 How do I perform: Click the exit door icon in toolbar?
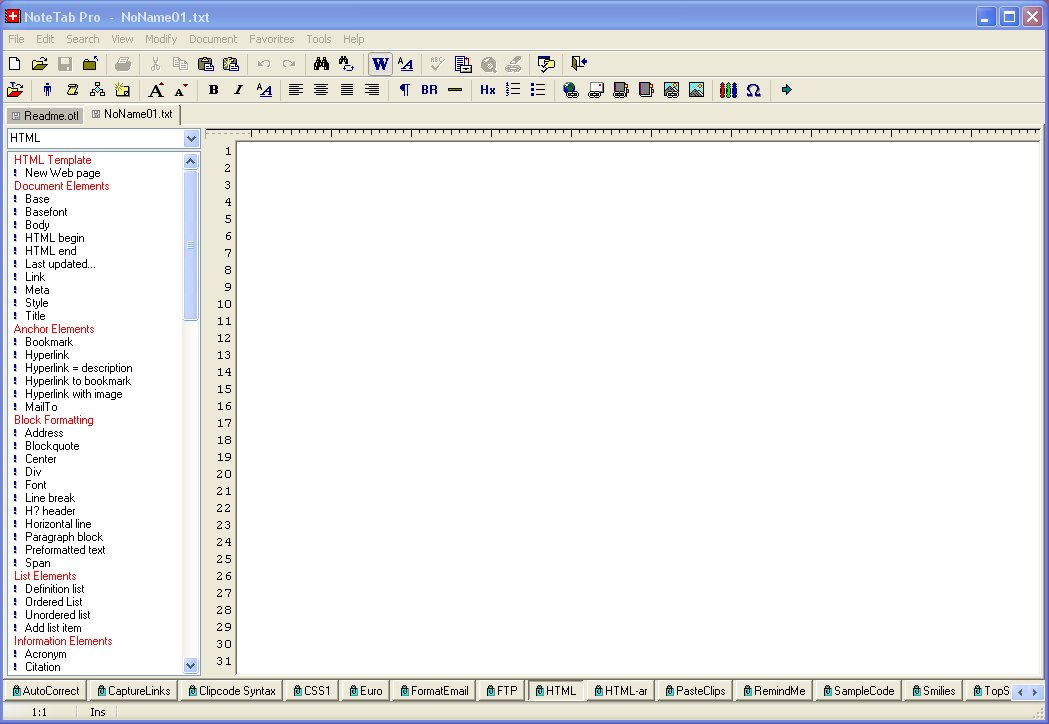579,64
